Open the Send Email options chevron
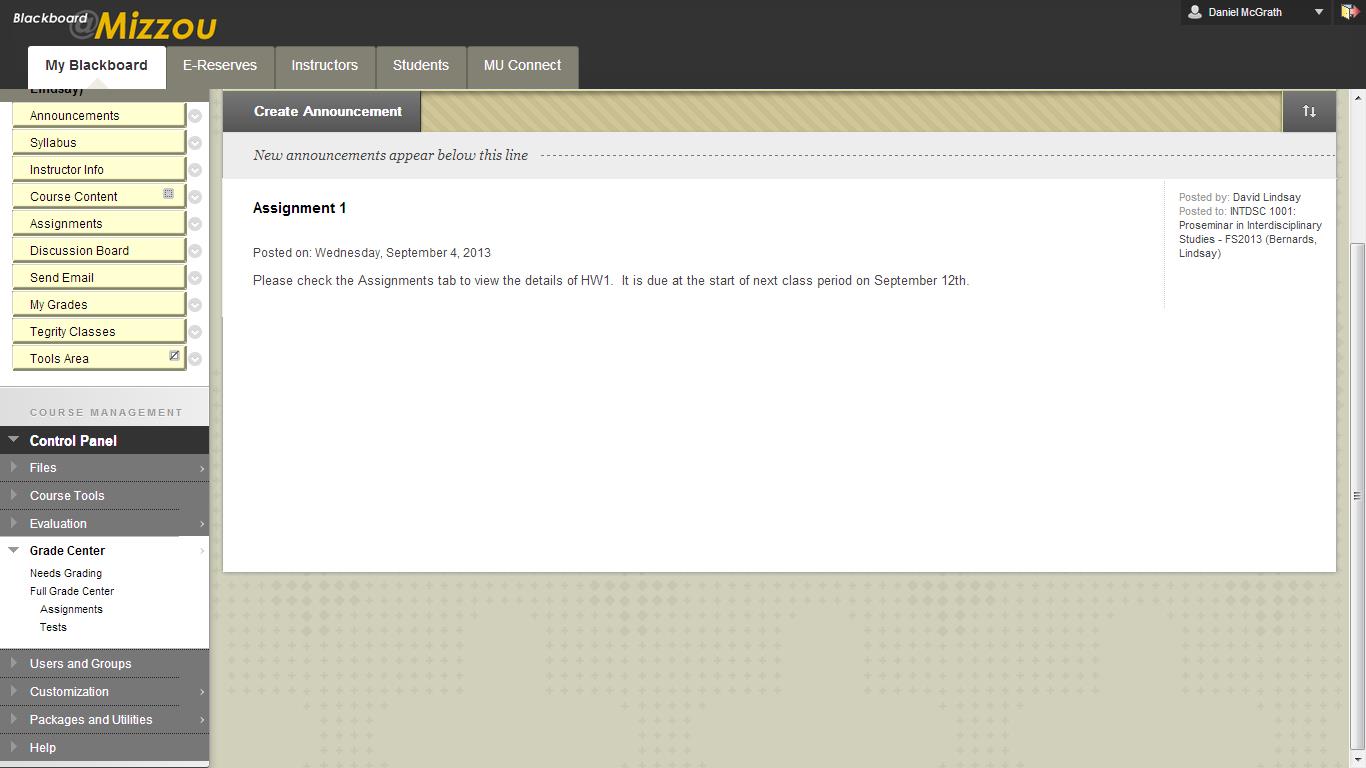Image resolution: width=1366 pixels, height=768 pixels. pyautogui.click(x=195, y=278)
